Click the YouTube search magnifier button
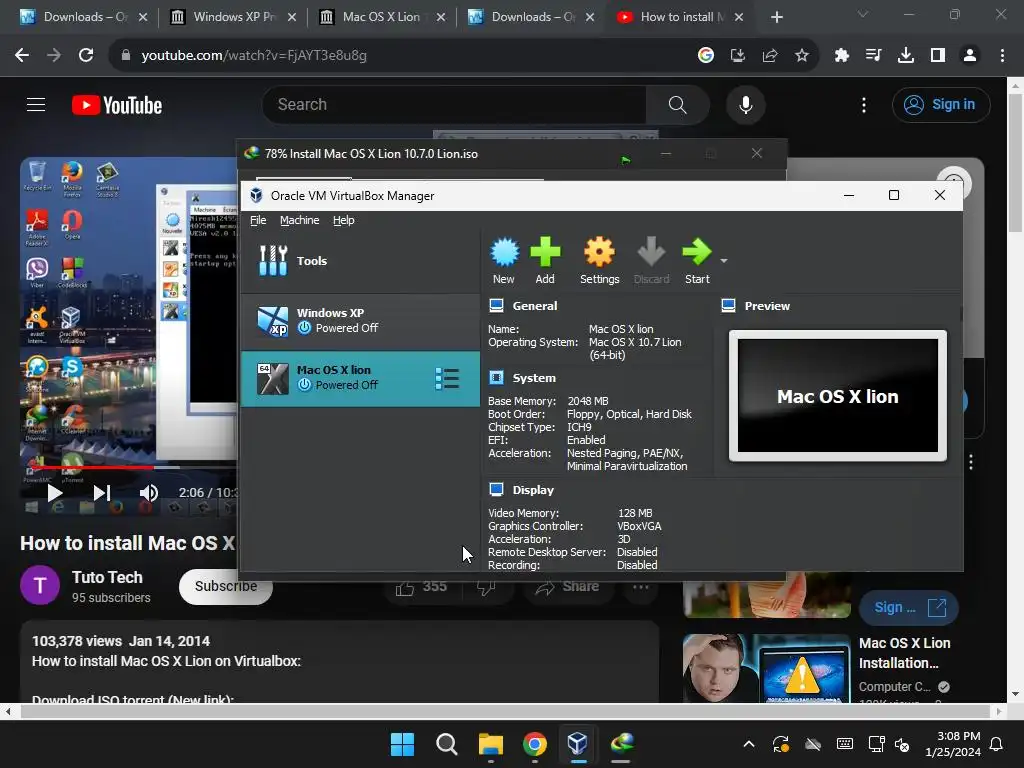This screenshot has width=1024, height=768. (x=677, y=104)
